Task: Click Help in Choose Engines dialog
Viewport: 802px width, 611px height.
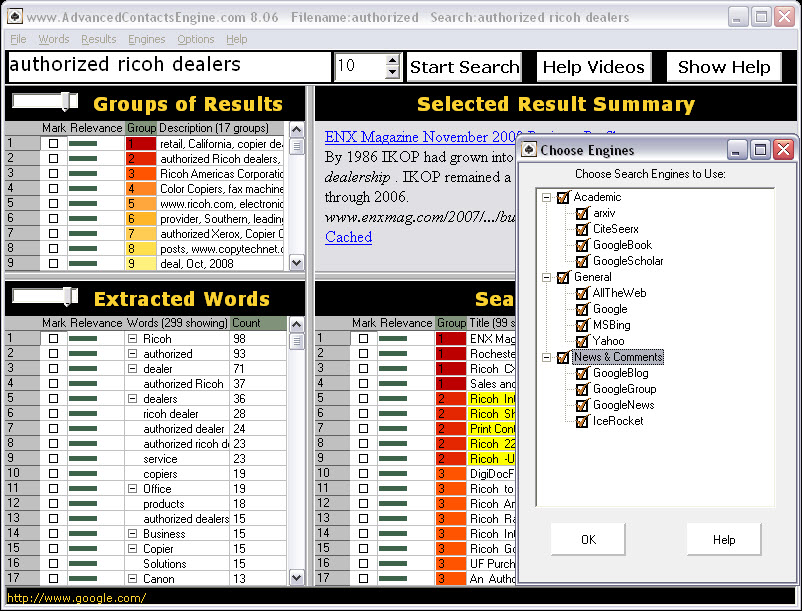Action: click(x=724, y=539)
